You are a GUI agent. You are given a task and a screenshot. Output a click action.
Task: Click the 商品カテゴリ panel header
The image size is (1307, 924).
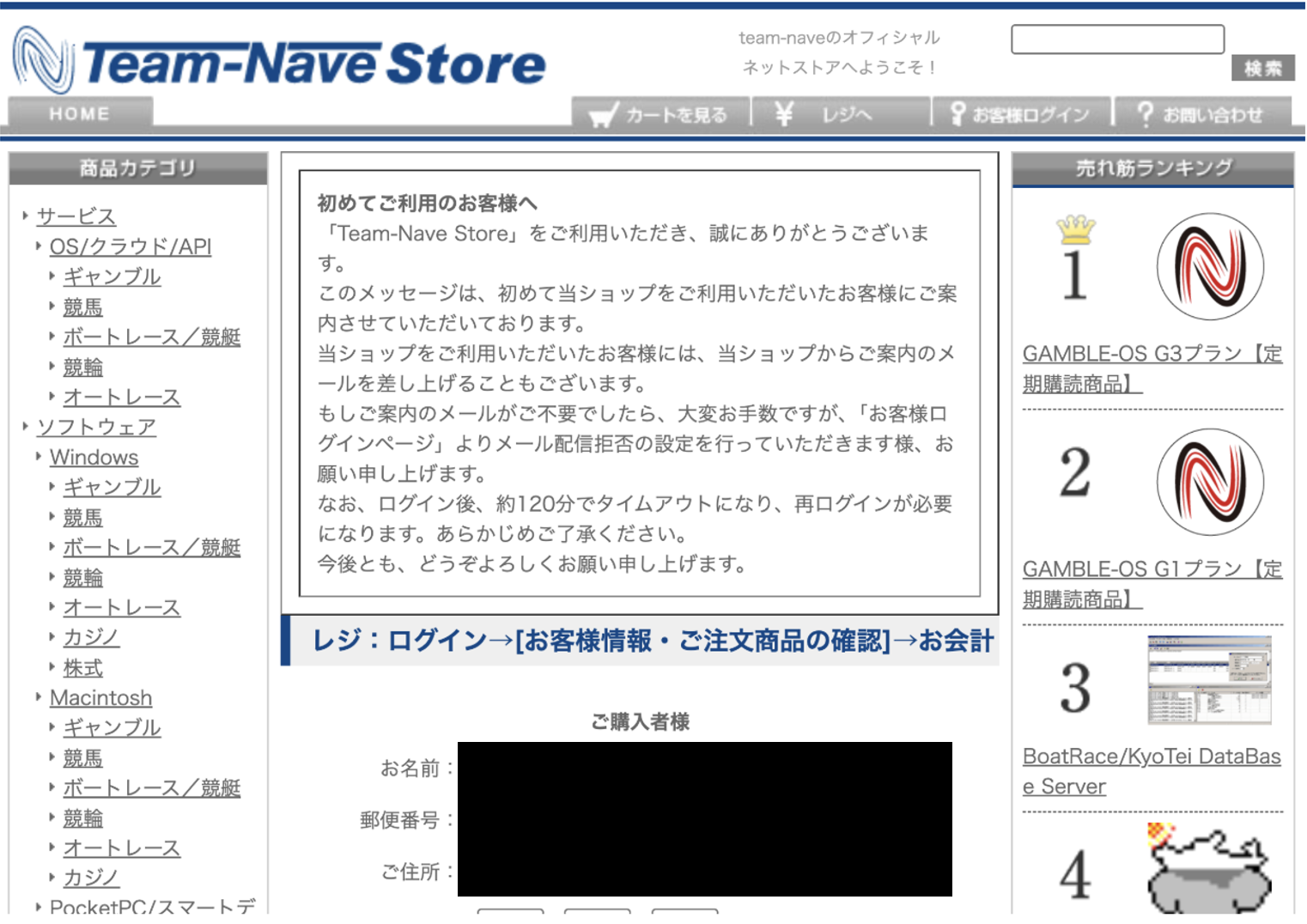pos(138,168)
